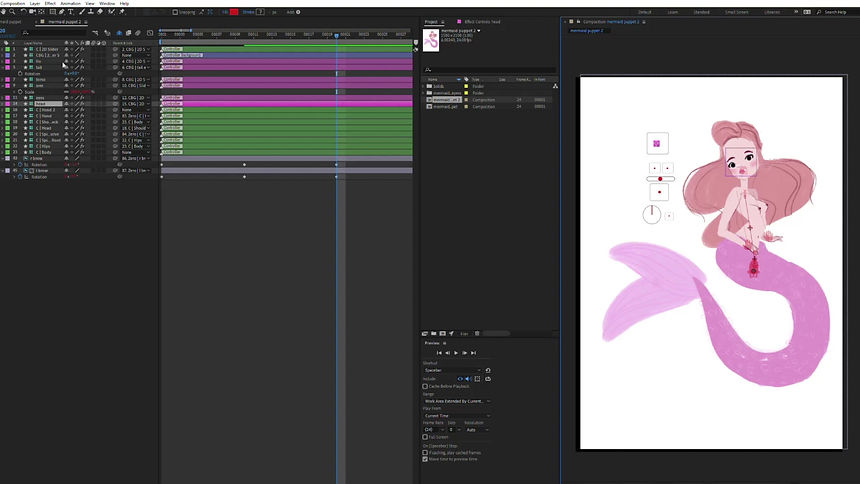Viewport: 860px width, 484px height.
Task: Open the Layer menu
Action: click(35, 3)
